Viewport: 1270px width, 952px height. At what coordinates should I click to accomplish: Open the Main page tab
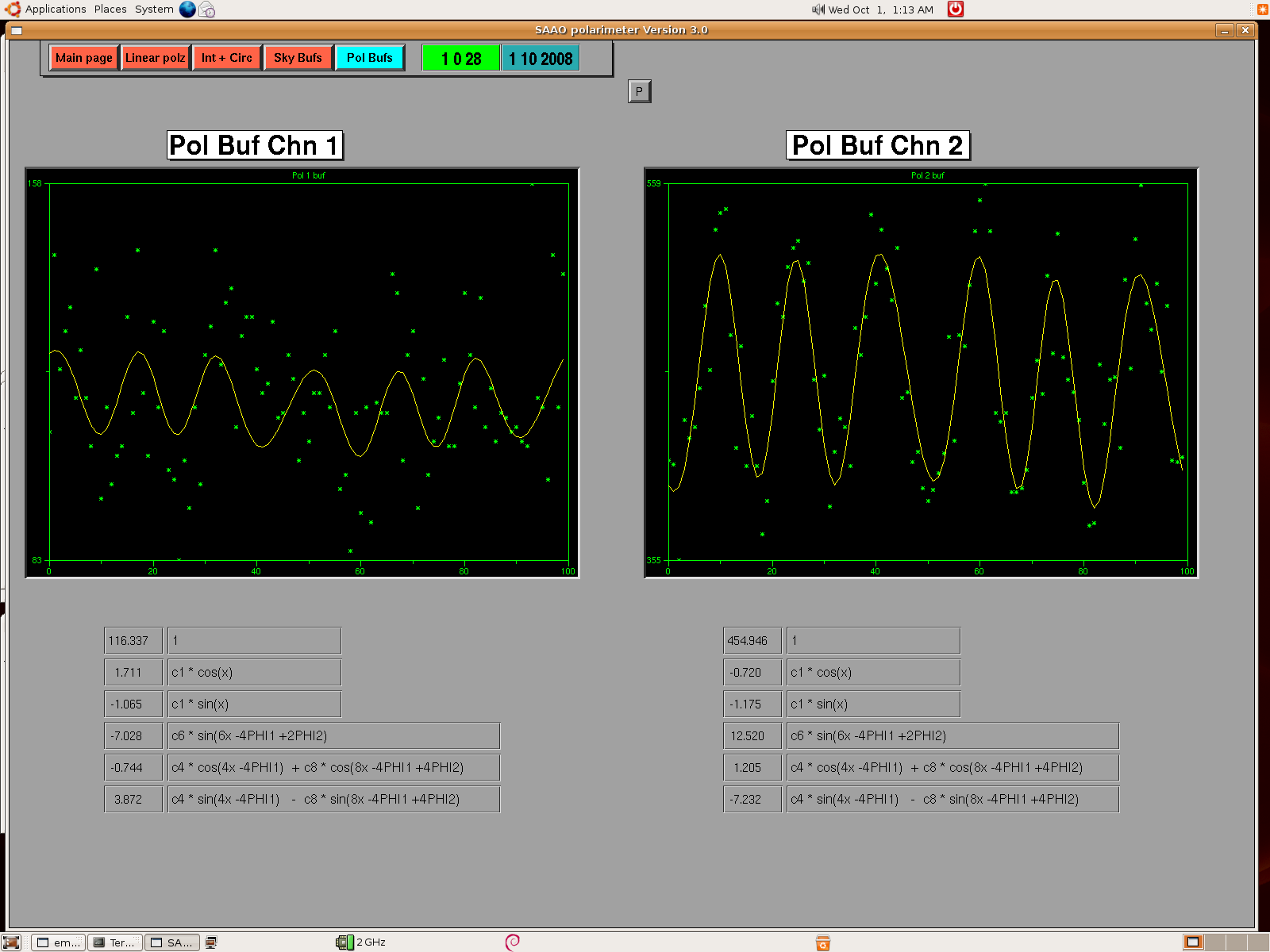pyautogui.click(x=84, y=58)
